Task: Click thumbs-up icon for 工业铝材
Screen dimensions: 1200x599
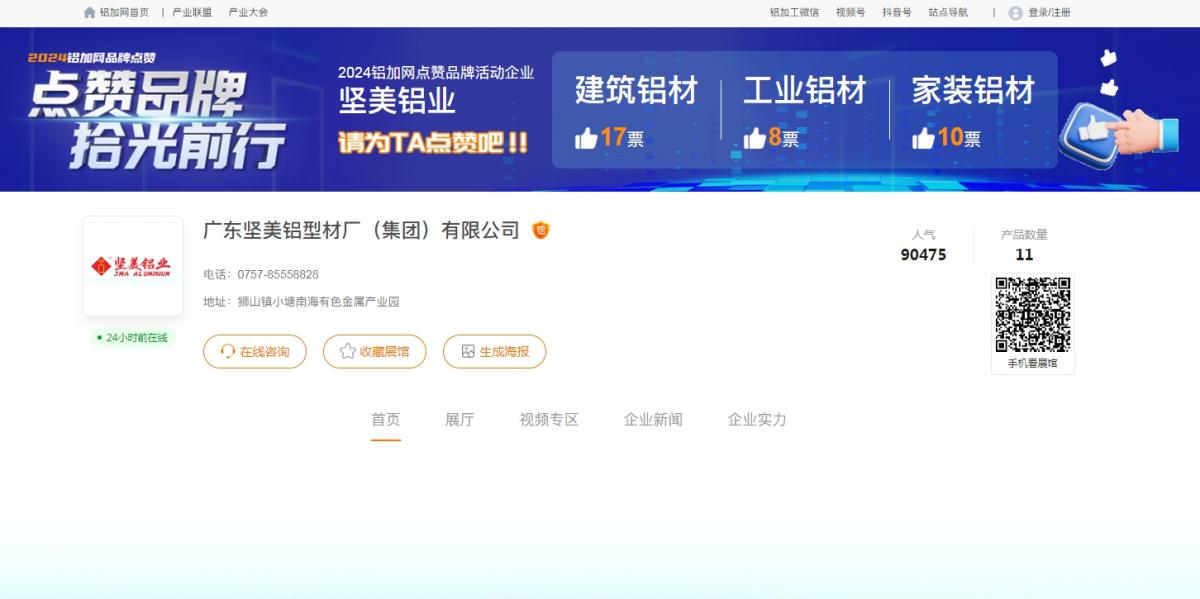Action: 754,138
